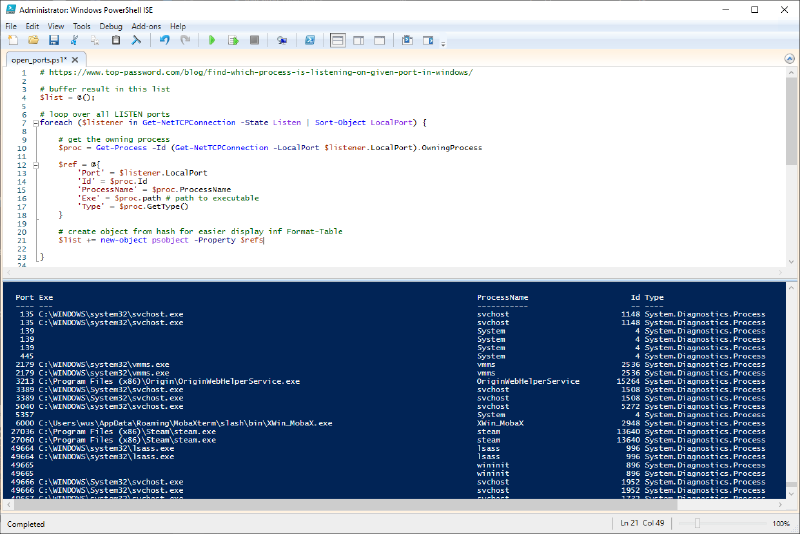This screenshot has height=534, width=800.
Task: Collapse the script pane with the chevron
Action: (791, 59)
